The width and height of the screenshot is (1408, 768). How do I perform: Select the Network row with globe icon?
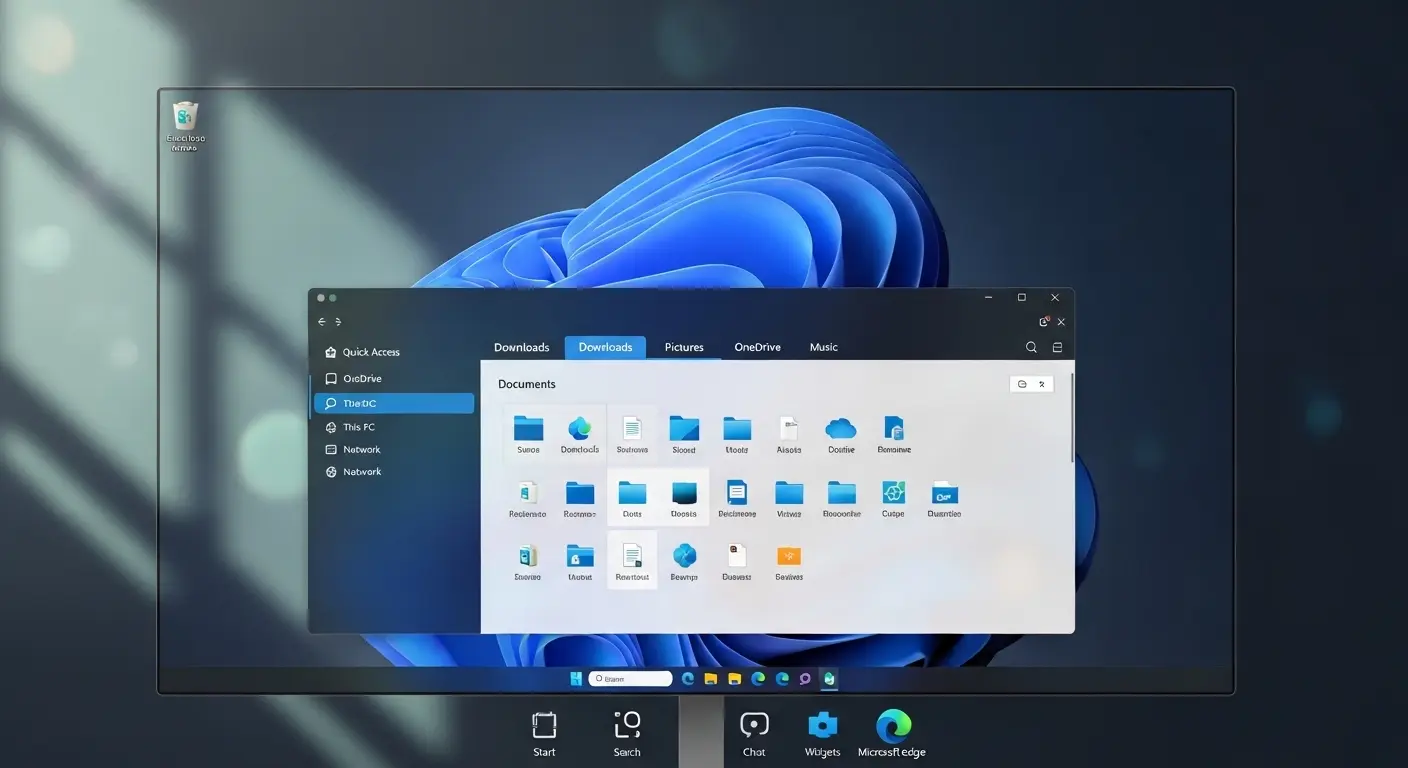[353, 472]
